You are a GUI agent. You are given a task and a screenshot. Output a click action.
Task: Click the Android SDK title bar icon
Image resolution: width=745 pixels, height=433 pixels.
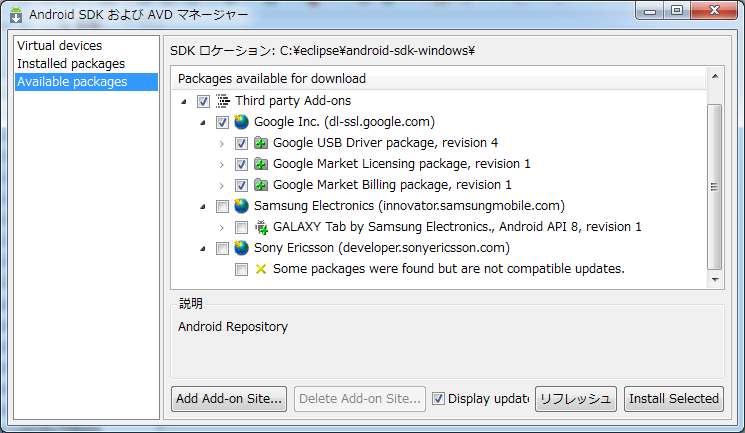16,17
